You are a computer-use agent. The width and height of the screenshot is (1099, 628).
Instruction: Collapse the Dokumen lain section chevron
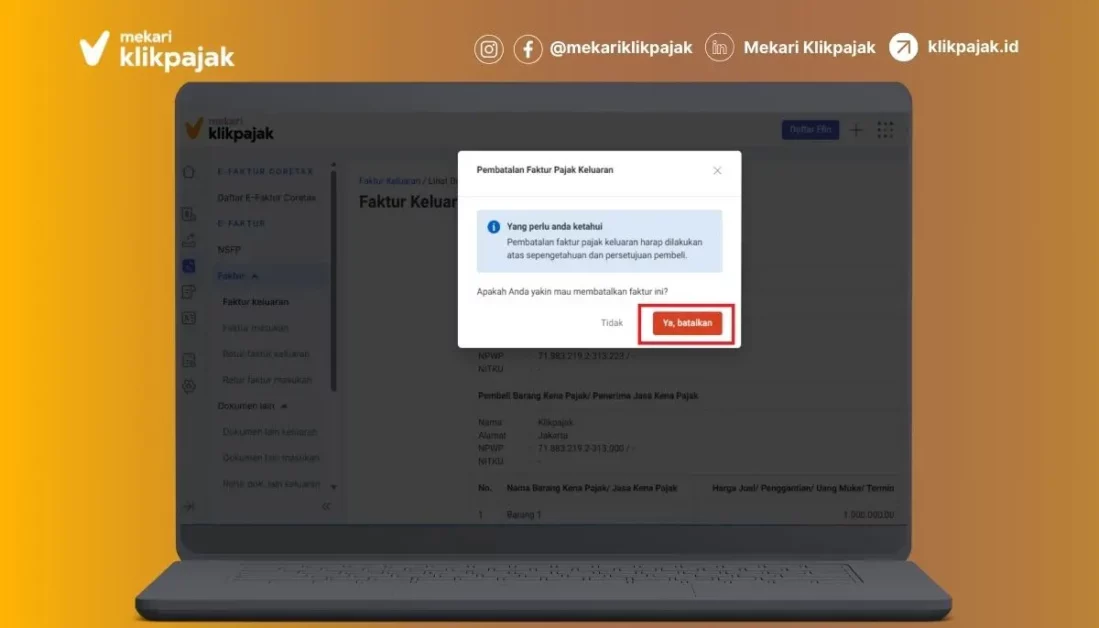(x=284, y=406)
